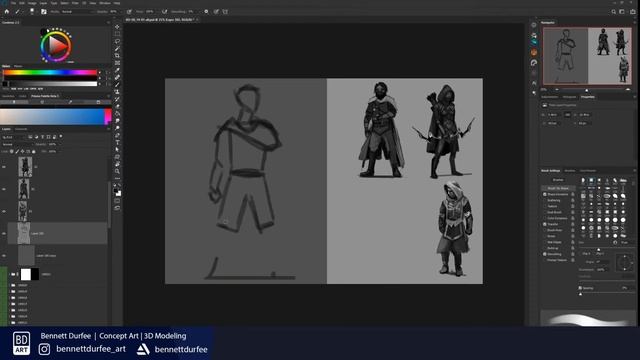
Task: Open the File menu
Action: pos(13,3)
